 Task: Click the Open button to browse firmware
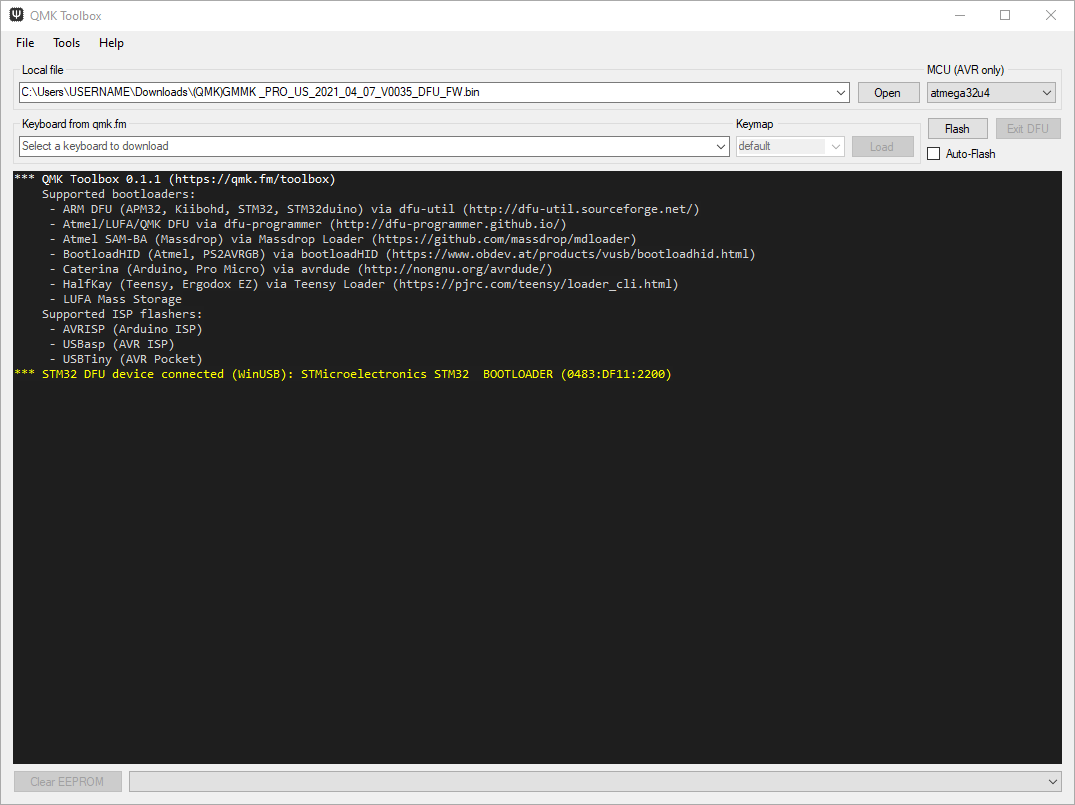(x=887, y=93)
